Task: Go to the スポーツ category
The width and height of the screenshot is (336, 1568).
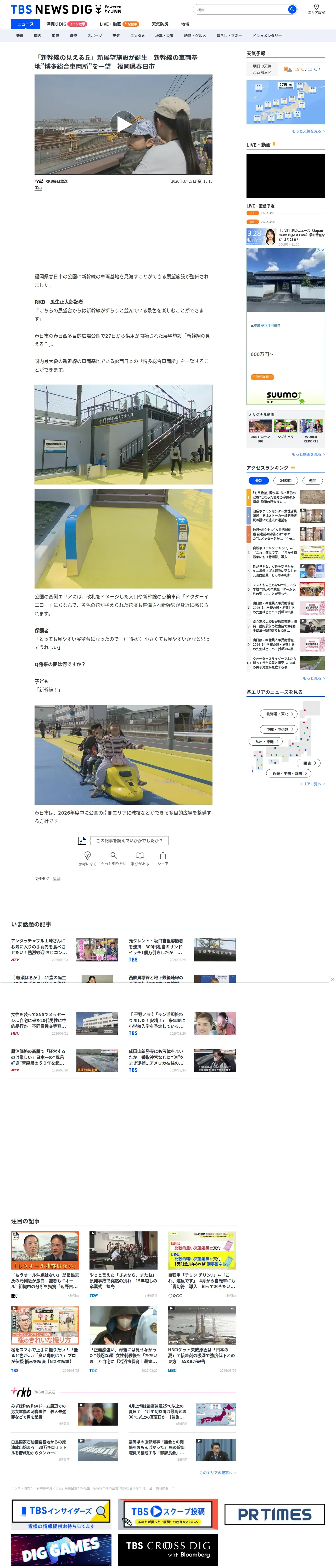Action: (94, 36)
